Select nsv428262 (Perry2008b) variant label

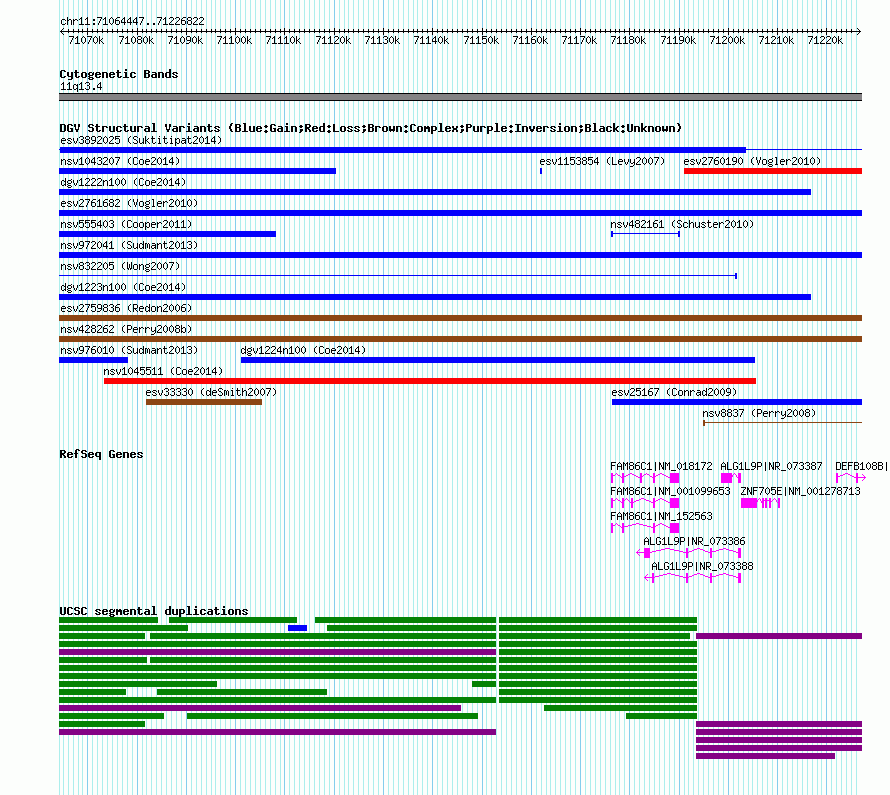click(x=126, y=329)
